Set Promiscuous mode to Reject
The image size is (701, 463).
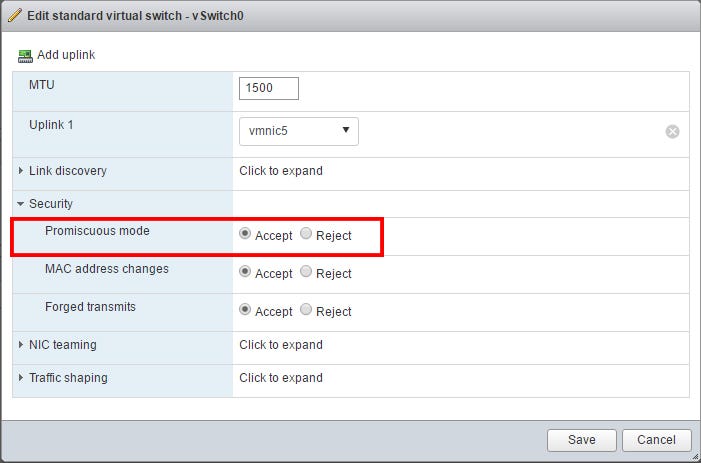coord(306,235)
